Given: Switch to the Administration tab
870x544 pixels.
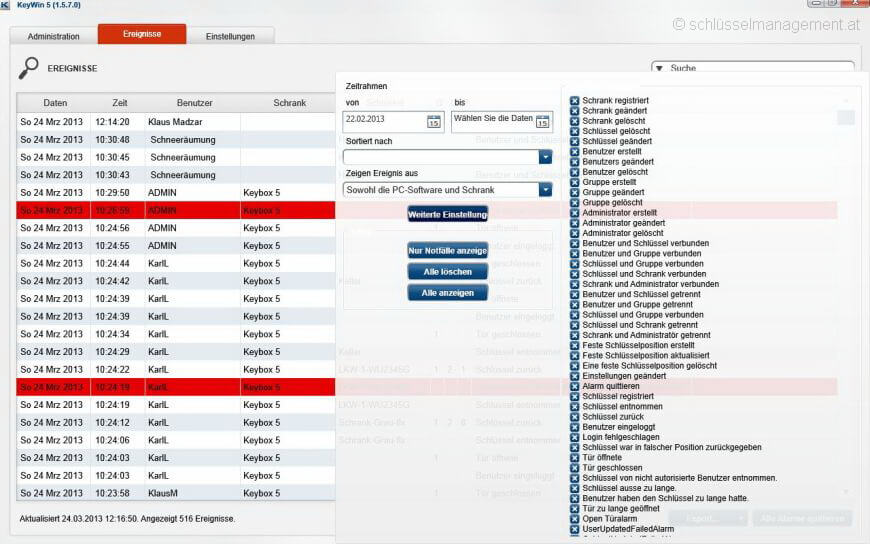Looking at the screenshot, I should (54, 36).
